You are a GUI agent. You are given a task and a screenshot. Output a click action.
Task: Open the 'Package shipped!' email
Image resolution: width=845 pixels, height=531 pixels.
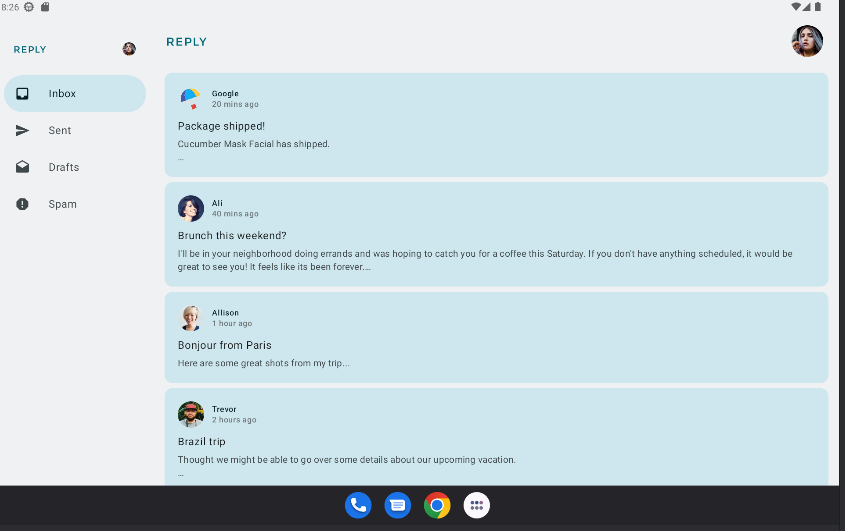point(496,125)
